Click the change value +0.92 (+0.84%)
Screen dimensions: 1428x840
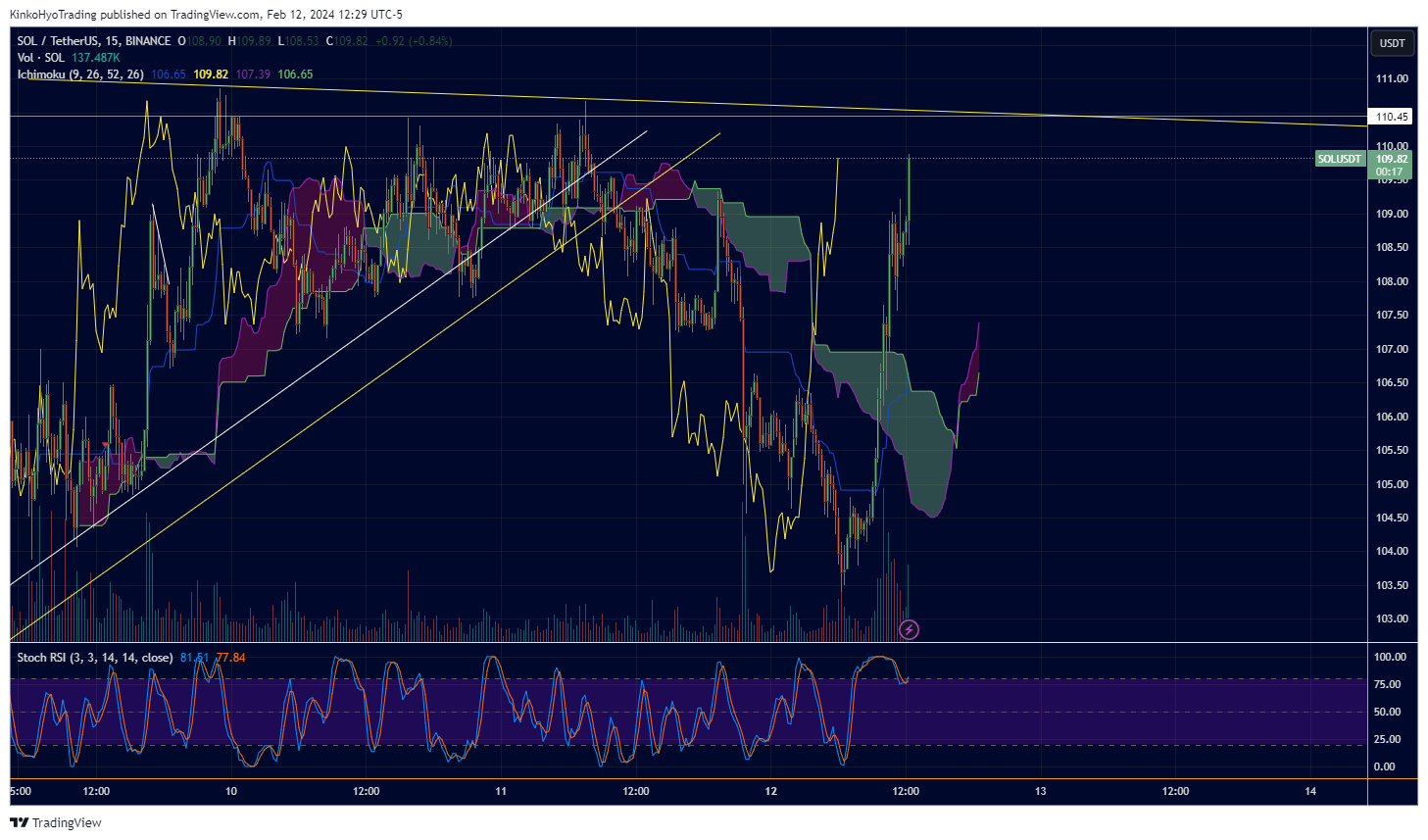pyautogui.click(x=414, y=41)
